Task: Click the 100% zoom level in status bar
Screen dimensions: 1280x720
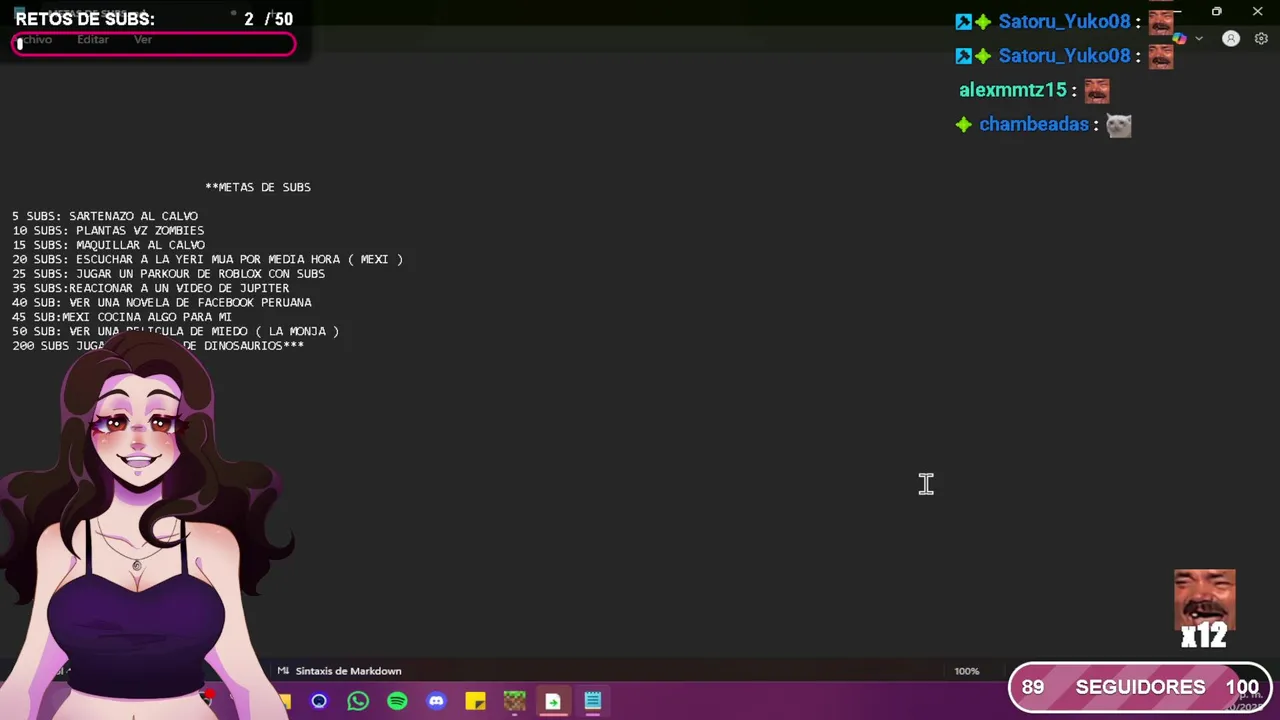Action: tap(967, 671)
